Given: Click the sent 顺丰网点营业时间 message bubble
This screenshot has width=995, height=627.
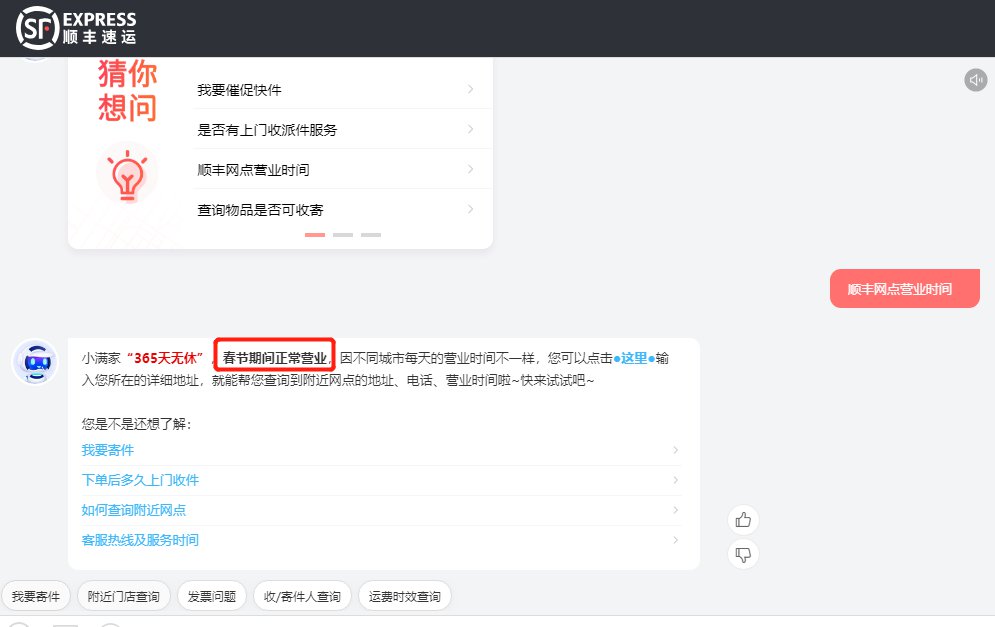Looking at the screenshot, I should 904,289.
